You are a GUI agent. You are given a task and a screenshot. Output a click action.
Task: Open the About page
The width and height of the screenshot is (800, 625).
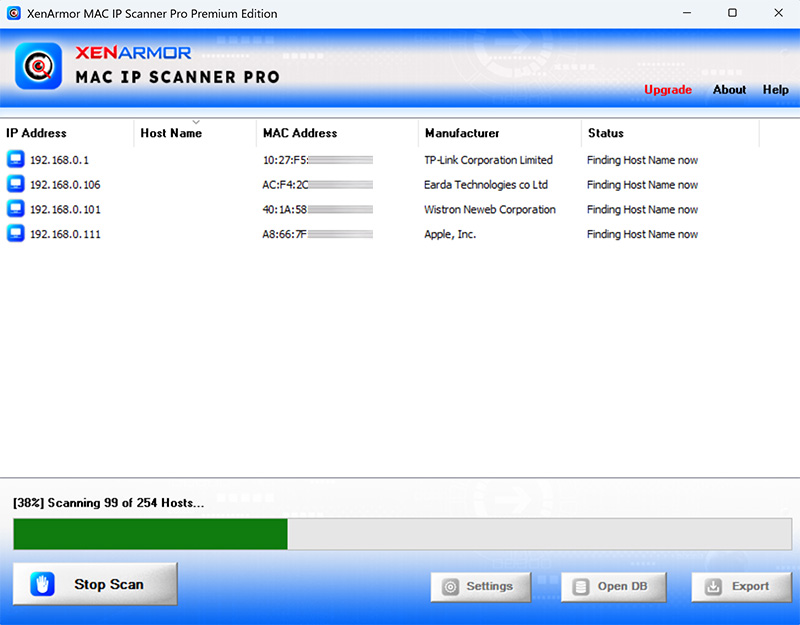click(x=729, y=90)
